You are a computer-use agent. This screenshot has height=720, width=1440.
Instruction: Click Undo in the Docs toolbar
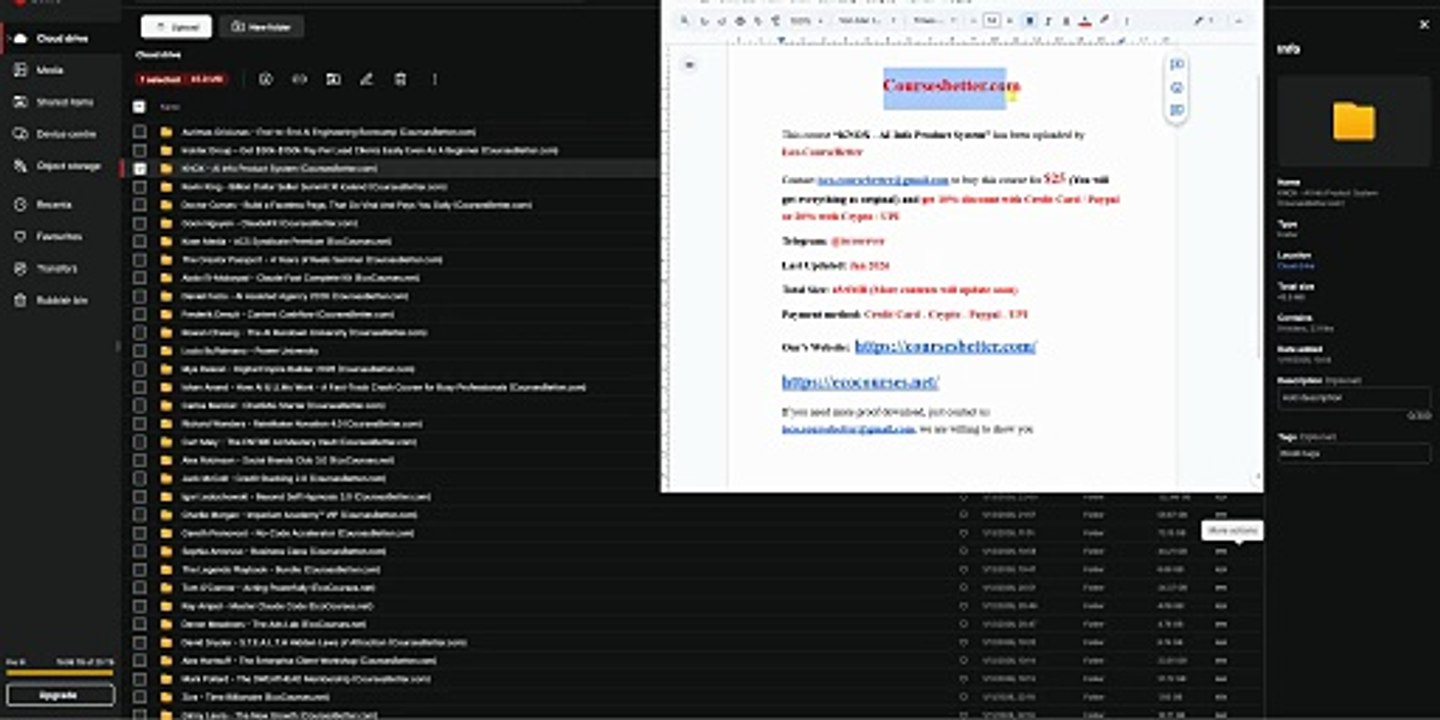(704, 20)
